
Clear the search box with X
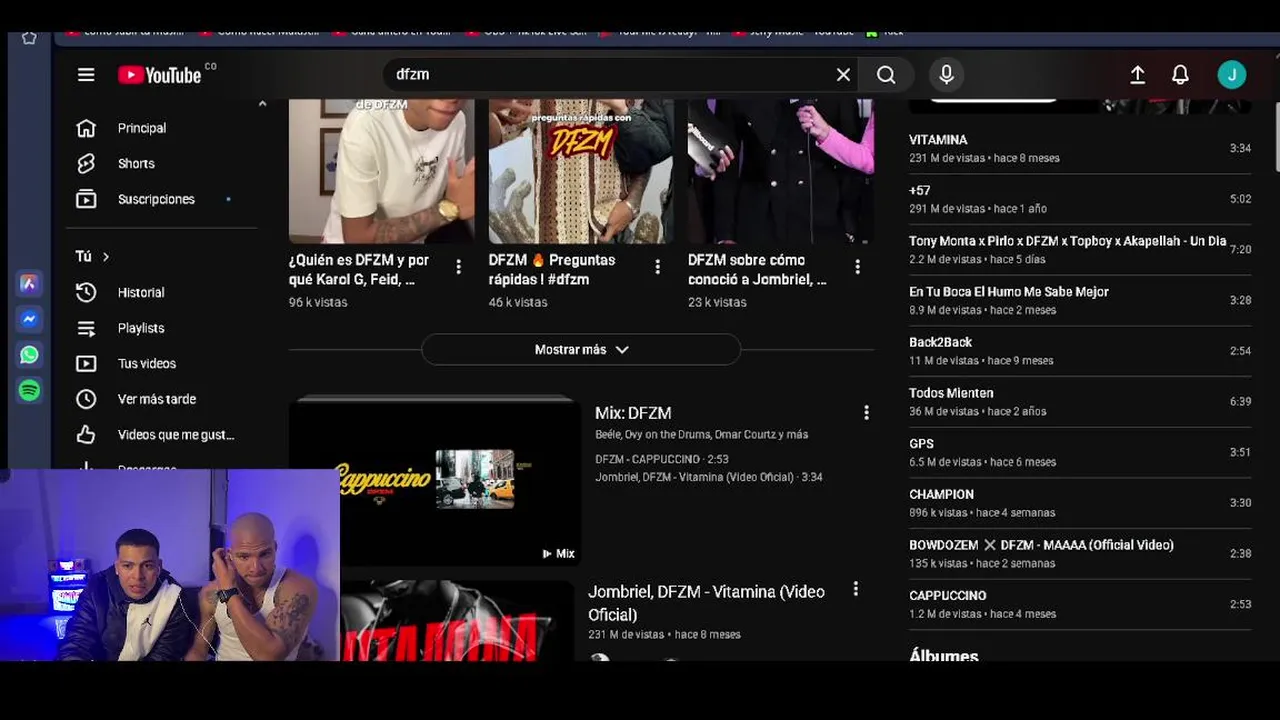tap(843, 75)
